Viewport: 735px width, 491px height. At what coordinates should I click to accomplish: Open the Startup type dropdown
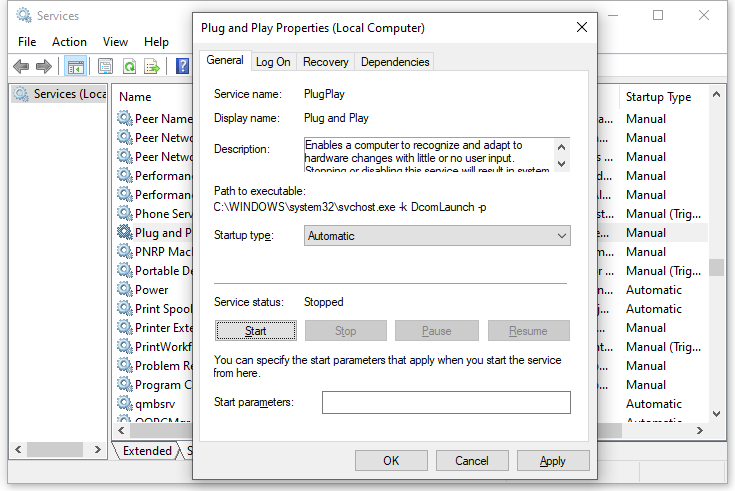point(437,236)
